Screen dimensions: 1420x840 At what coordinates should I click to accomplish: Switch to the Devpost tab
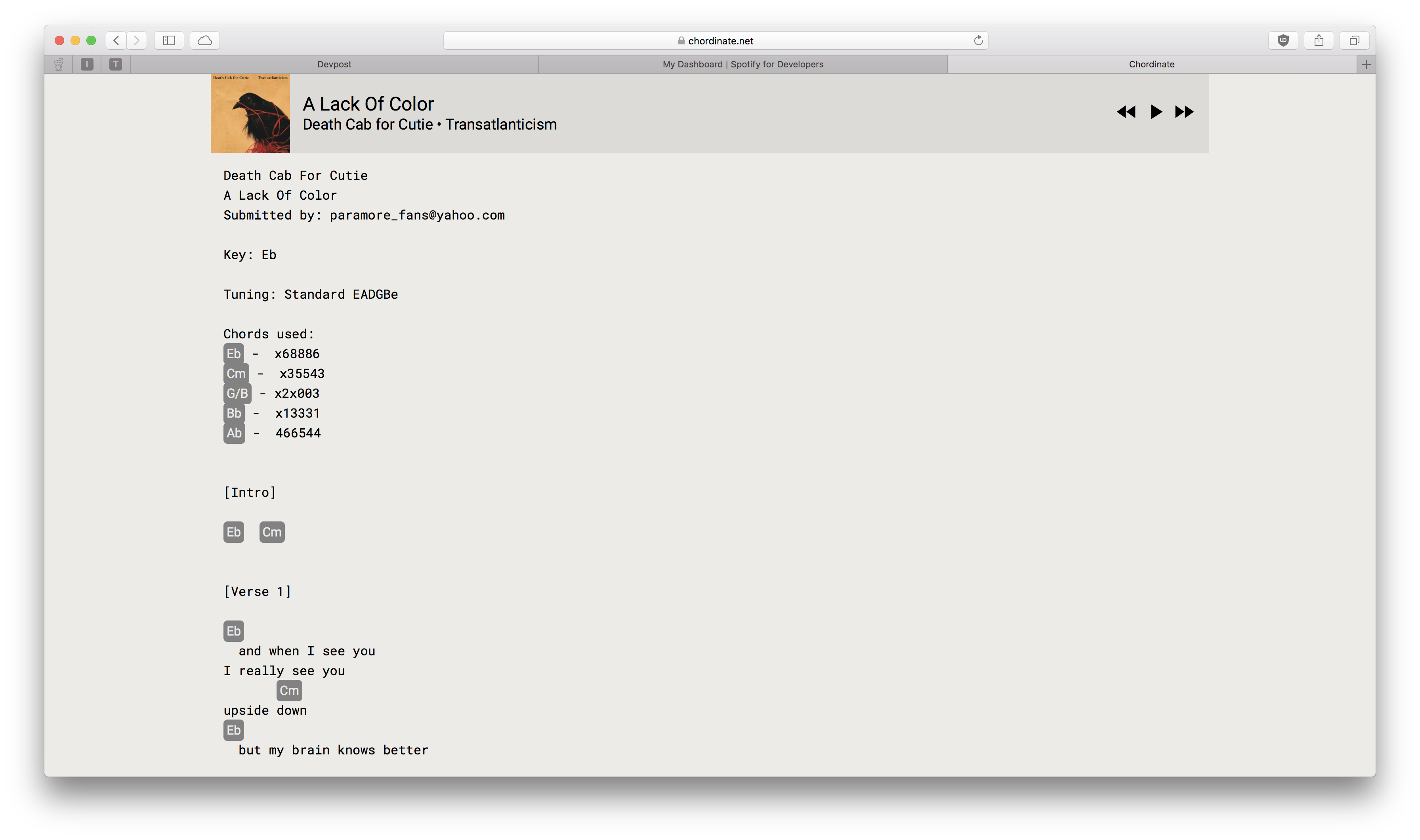point(334,65)
